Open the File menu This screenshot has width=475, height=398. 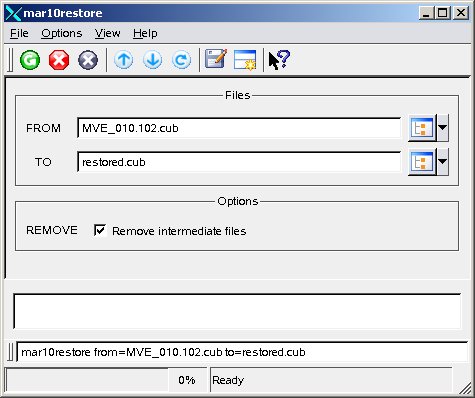pos(19,33)
